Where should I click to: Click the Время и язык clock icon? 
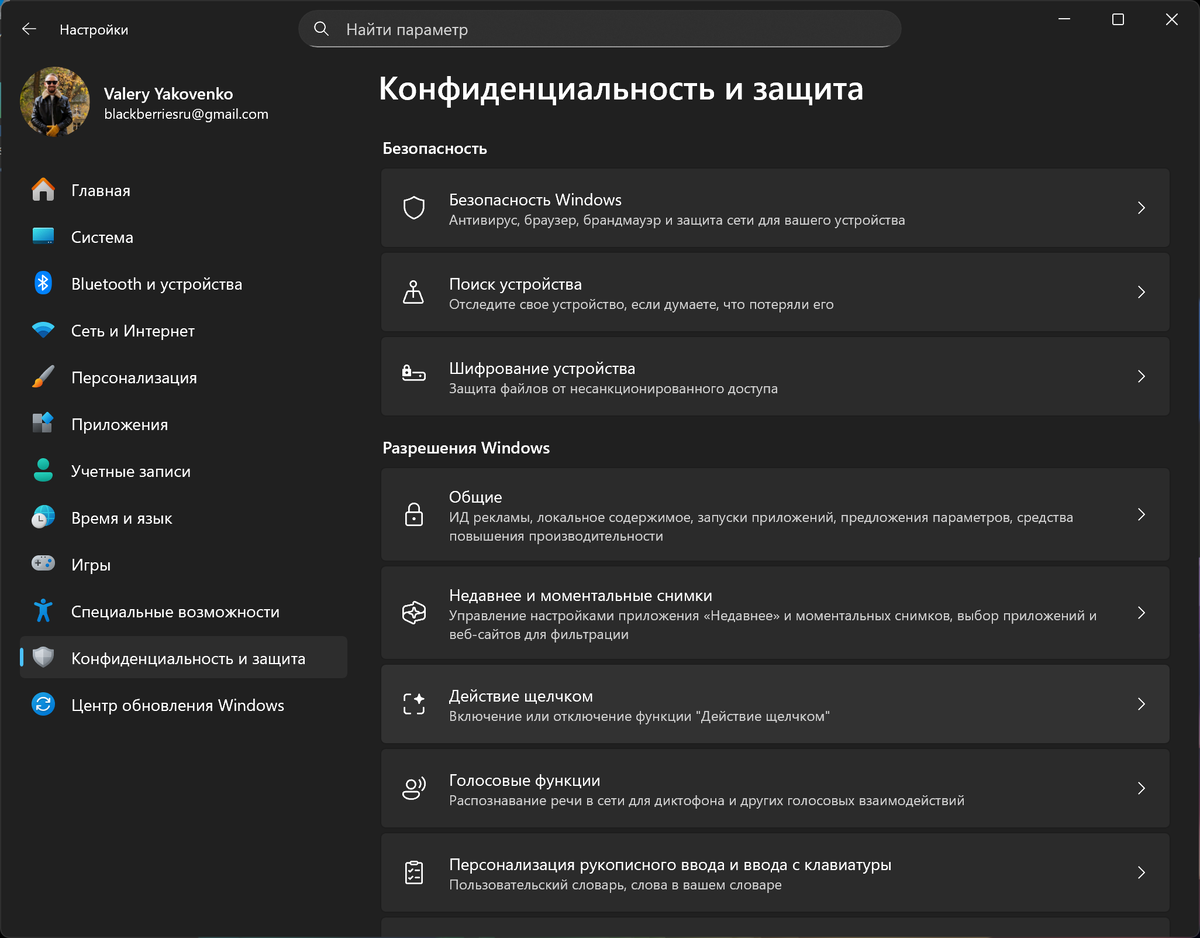click(43, 518)
